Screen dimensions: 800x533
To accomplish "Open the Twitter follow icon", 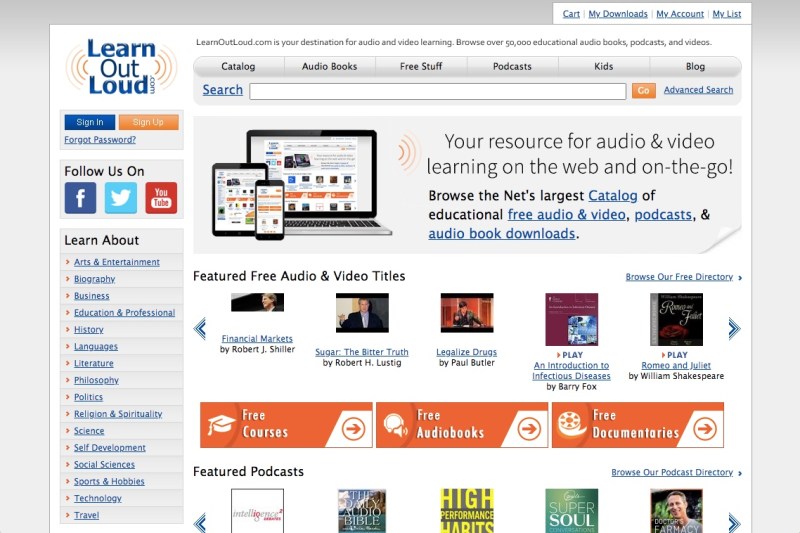I will 121,198.
